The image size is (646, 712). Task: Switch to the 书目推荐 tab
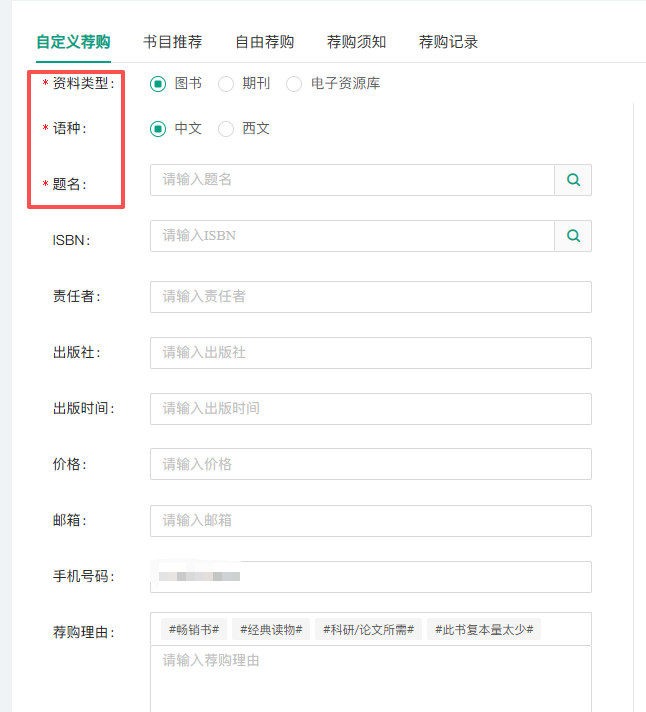pyautogui.click(x=172, y=42)
